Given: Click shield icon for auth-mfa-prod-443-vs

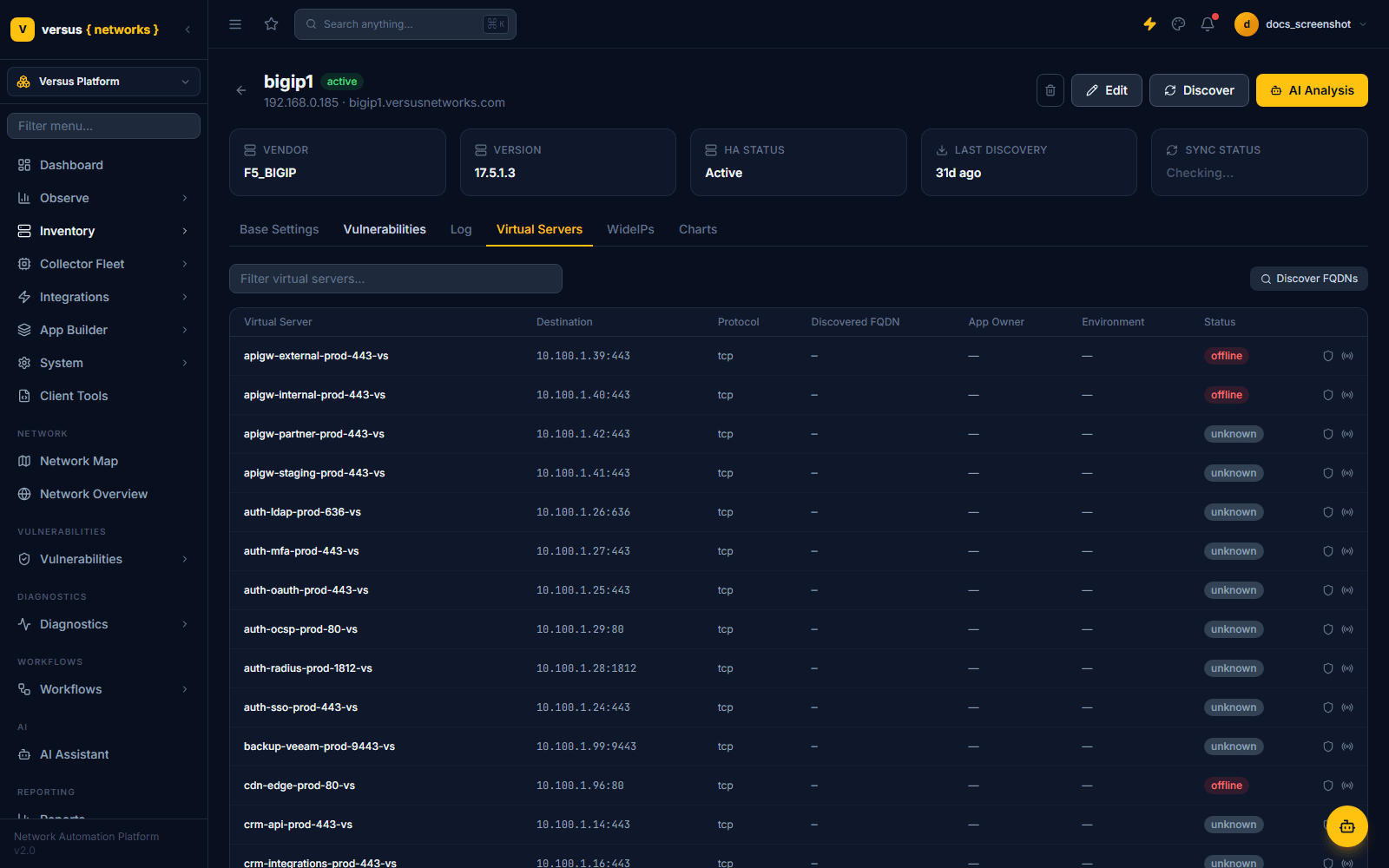Looking at the screenshot, I should [x=1328, y=551].
